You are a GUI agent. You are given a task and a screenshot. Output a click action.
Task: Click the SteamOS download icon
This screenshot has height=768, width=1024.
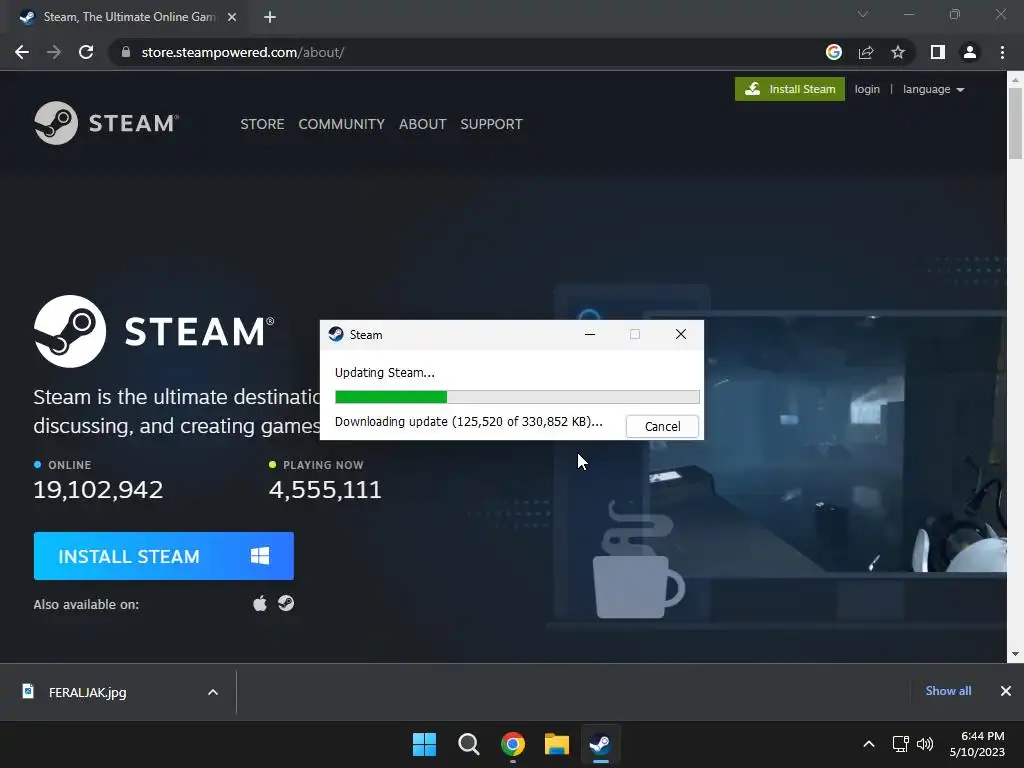coord(286,603)
